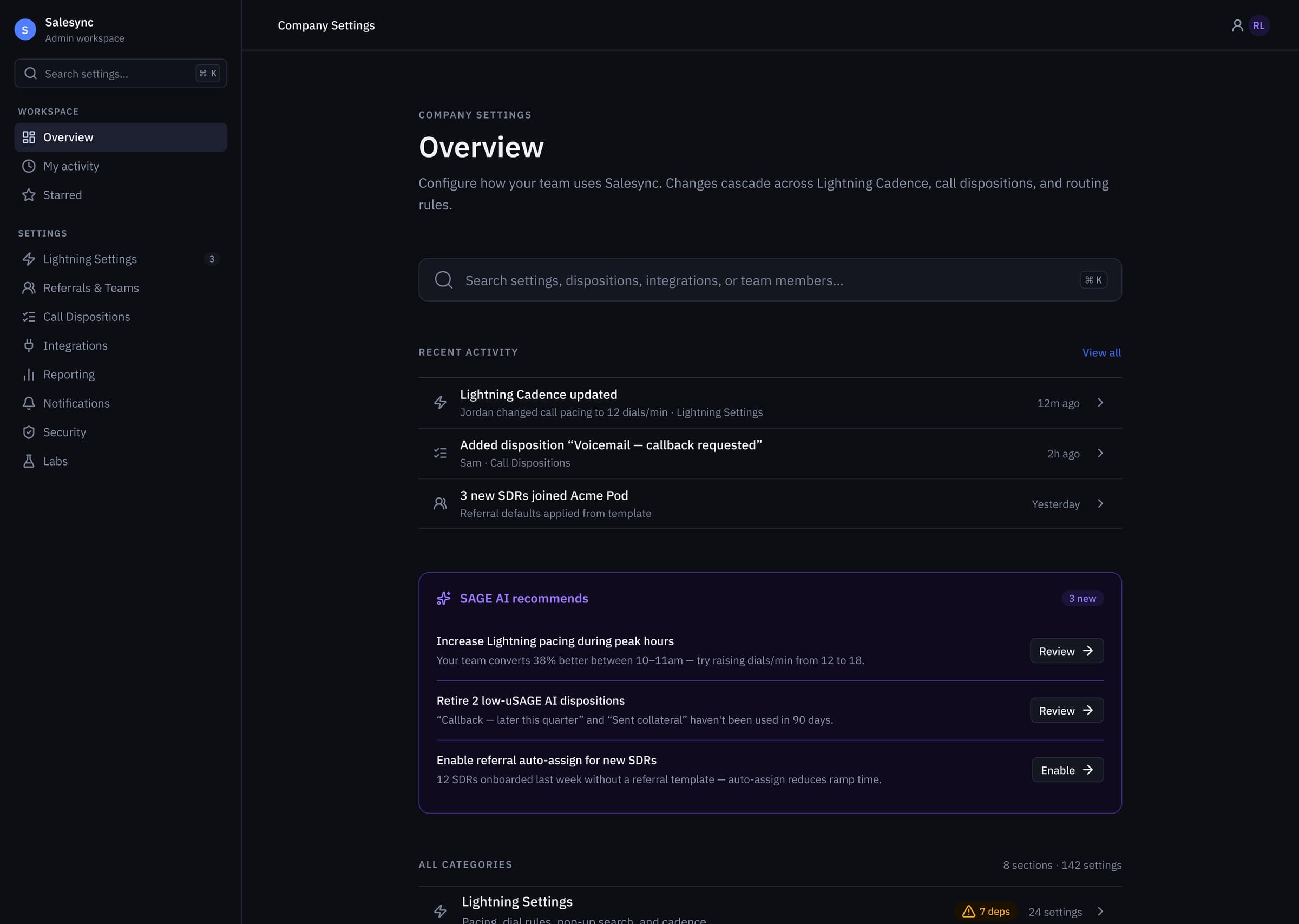Open Overview in the sidebar
The height and width of the screenshot is (924, 1299).
121,137
